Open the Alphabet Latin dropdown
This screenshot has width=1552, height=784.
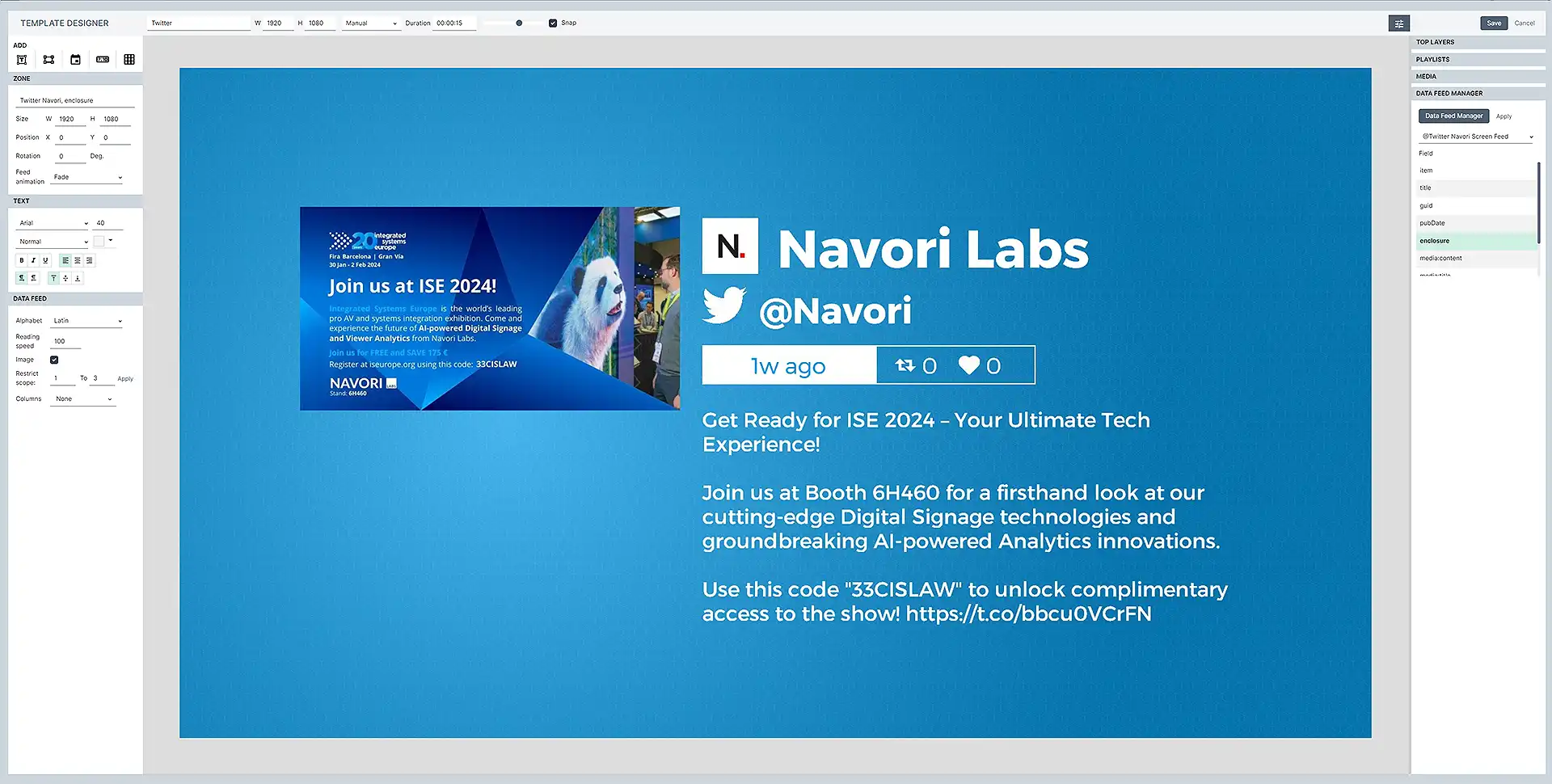pos(87,321)
